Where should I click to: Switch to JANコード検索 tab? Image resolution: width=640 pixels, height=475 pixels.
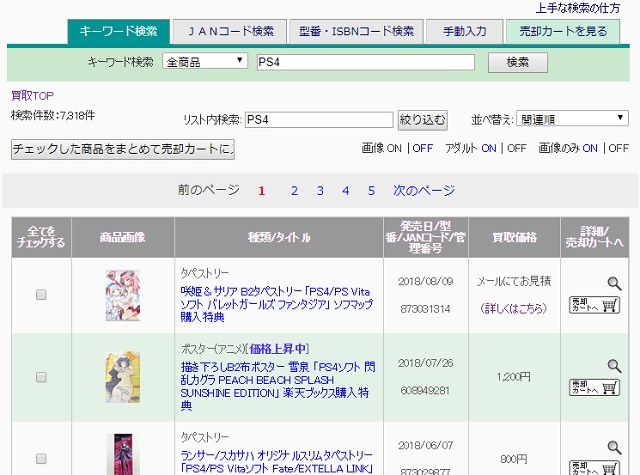point(229,31)
